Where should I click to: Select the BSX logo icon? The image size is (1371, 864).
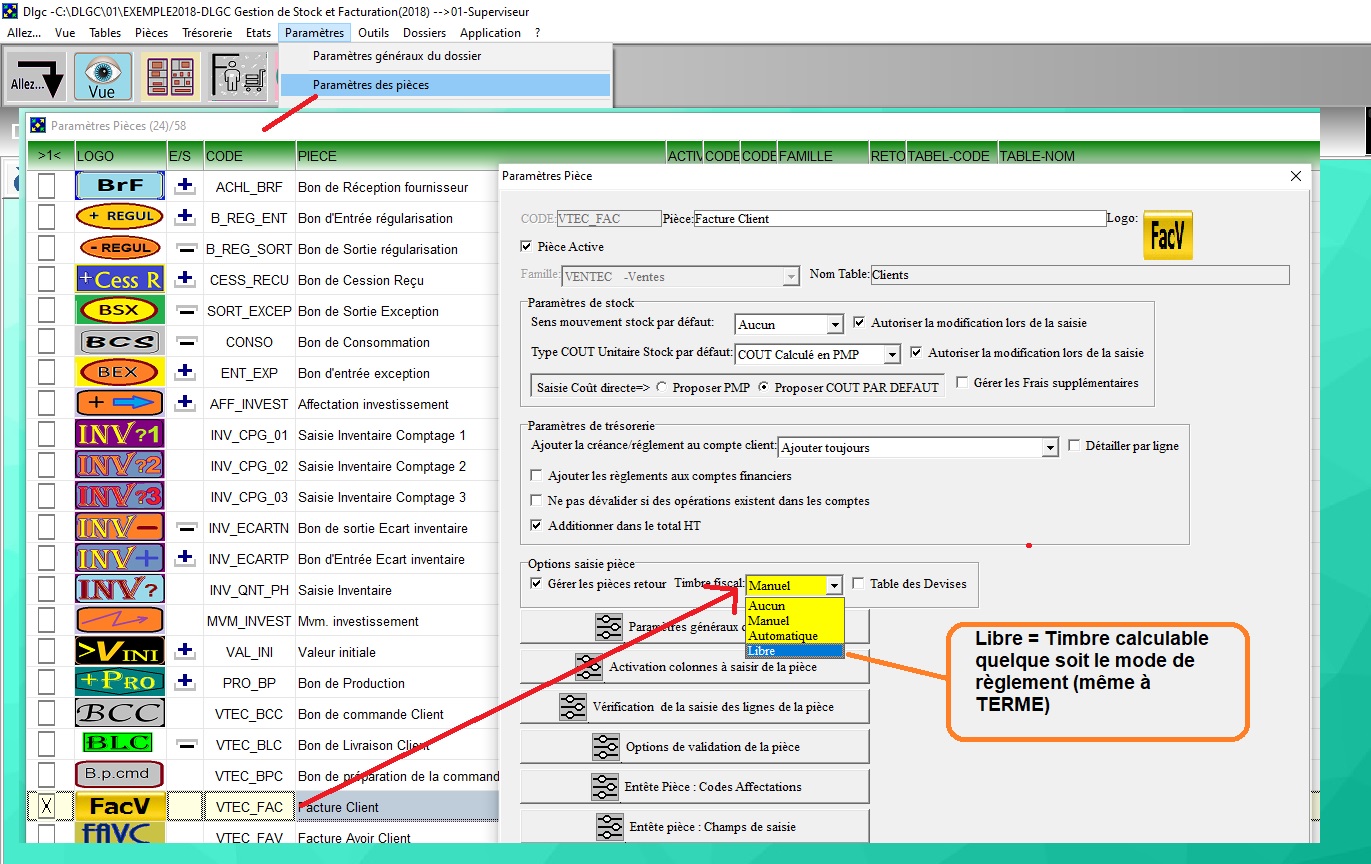pyautogui.click(x=119, y=310)
